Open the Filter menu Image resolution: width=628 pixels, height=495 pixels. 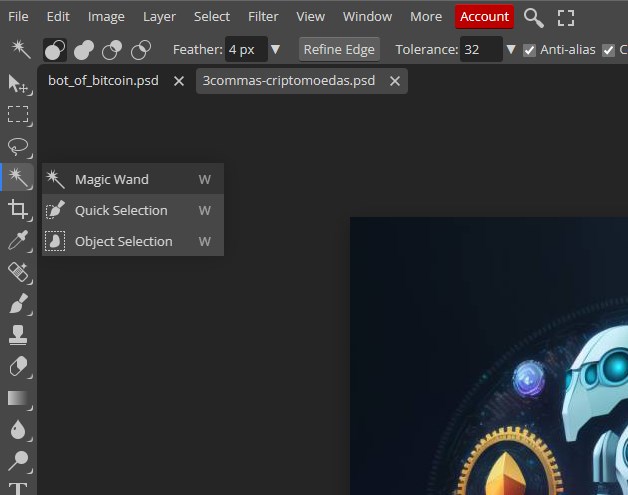click(263, 16)
